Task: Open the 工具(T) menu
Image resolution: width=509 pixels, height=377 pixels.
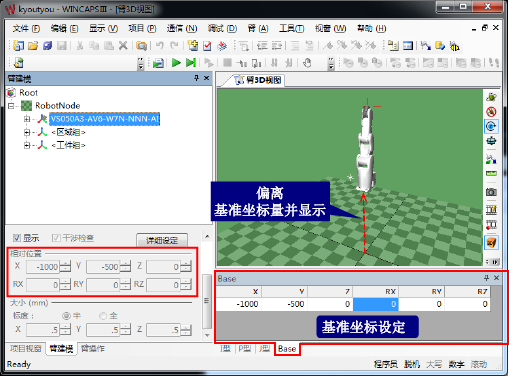Action: click(x=292, y=29)
